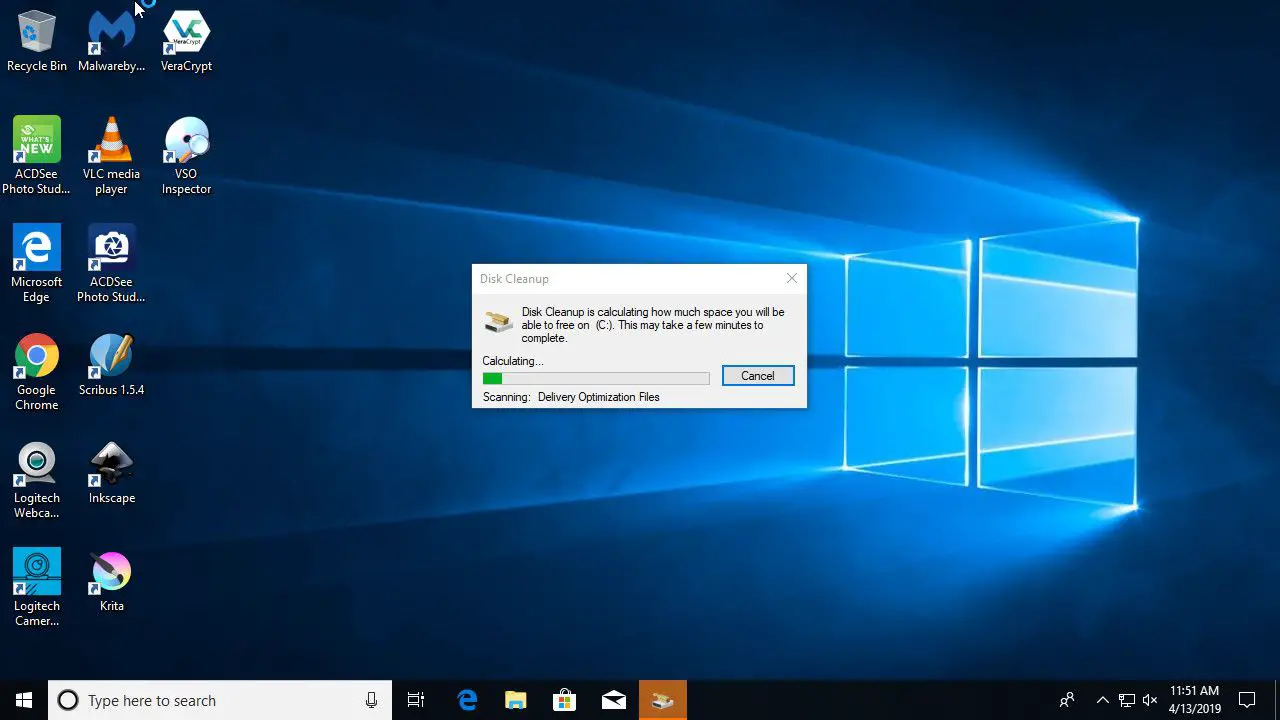
Task: Launch Edge from the taskbar
Action: click(467, 700)
